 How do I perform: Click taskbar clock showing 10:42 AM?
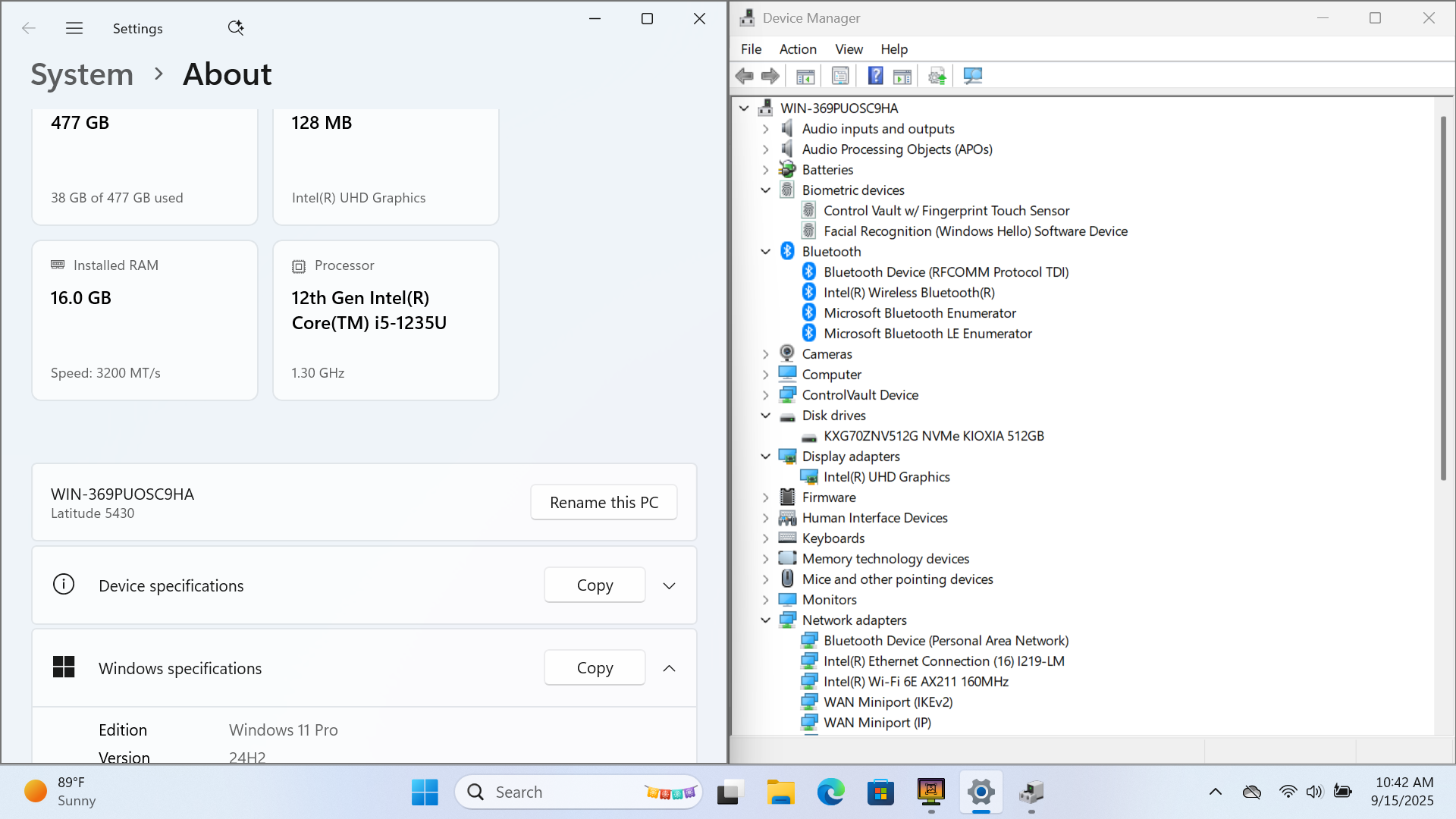tap(1404, 792)
